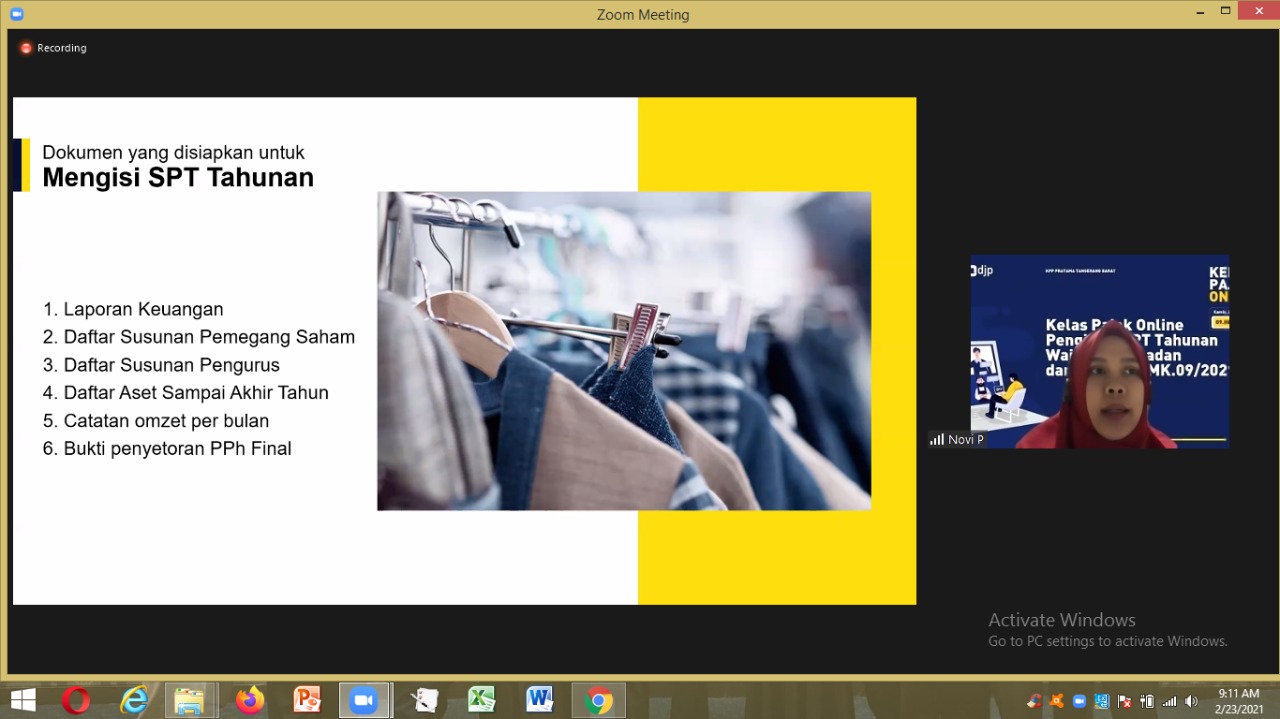Open Excel from the taskbar
1280x719 pixels.
482,701
